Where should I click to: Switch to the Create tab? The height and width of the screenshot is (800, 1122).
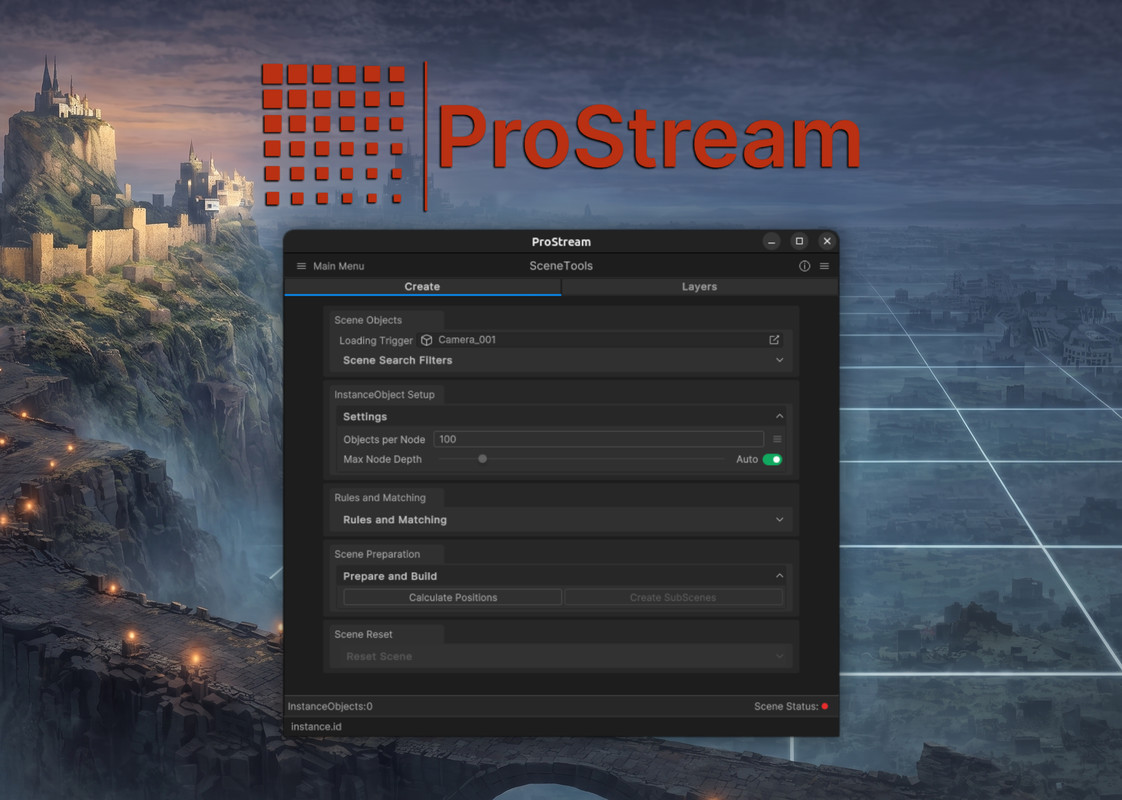422,286
